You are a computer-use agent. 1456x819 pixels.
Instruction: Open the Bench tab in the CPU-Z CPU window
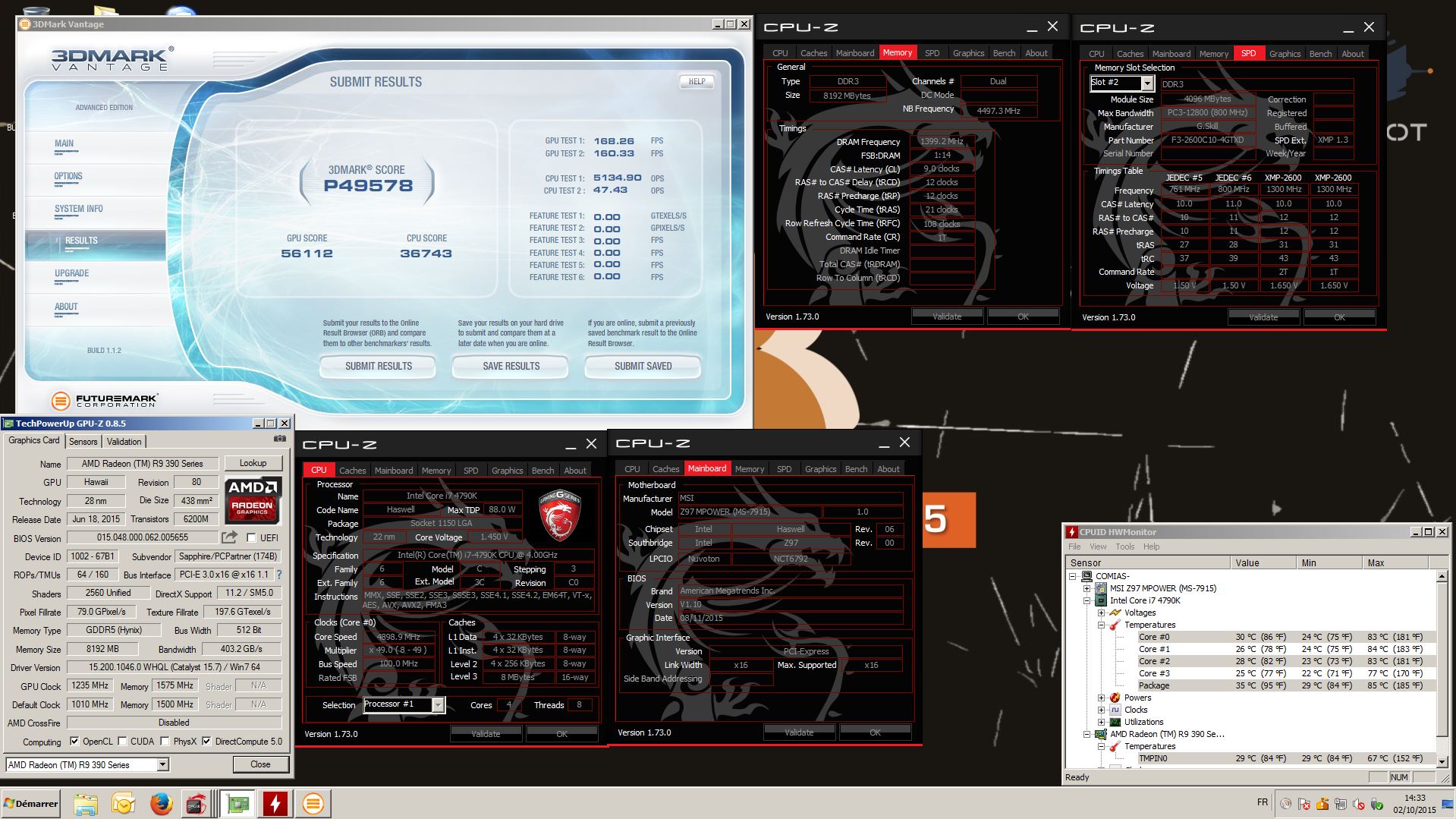click(542, 471)
